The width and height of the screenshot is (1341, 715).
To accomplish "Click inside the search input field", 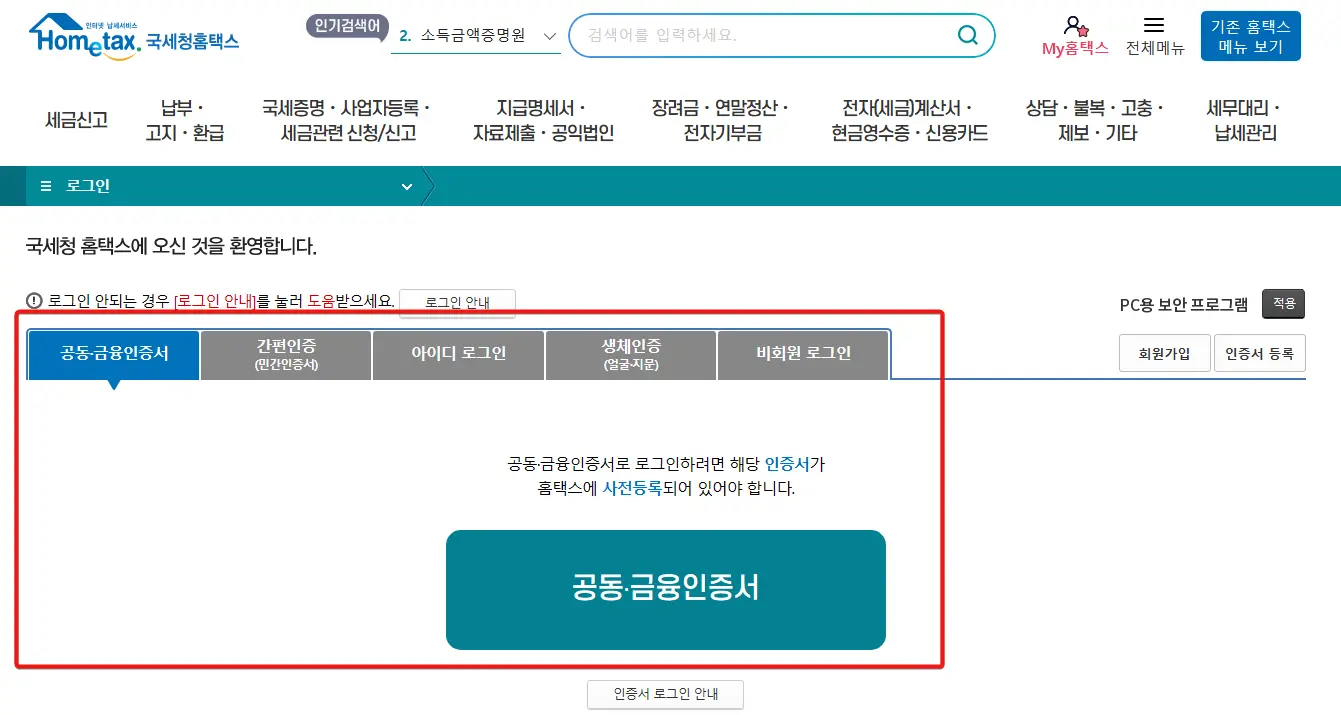I will 760,35.
